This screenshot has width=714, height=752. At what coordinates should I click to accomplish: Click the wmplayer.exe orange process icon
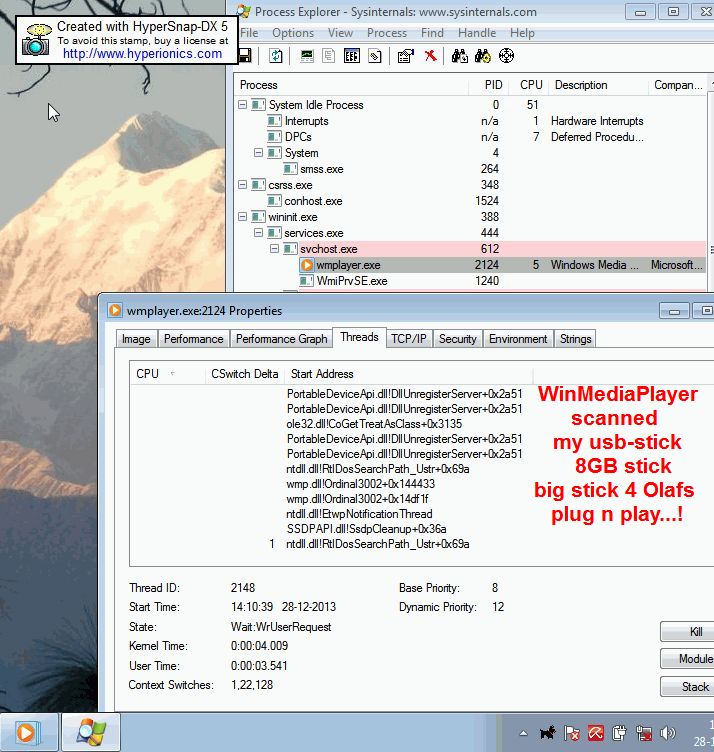[x=307, y=265]
